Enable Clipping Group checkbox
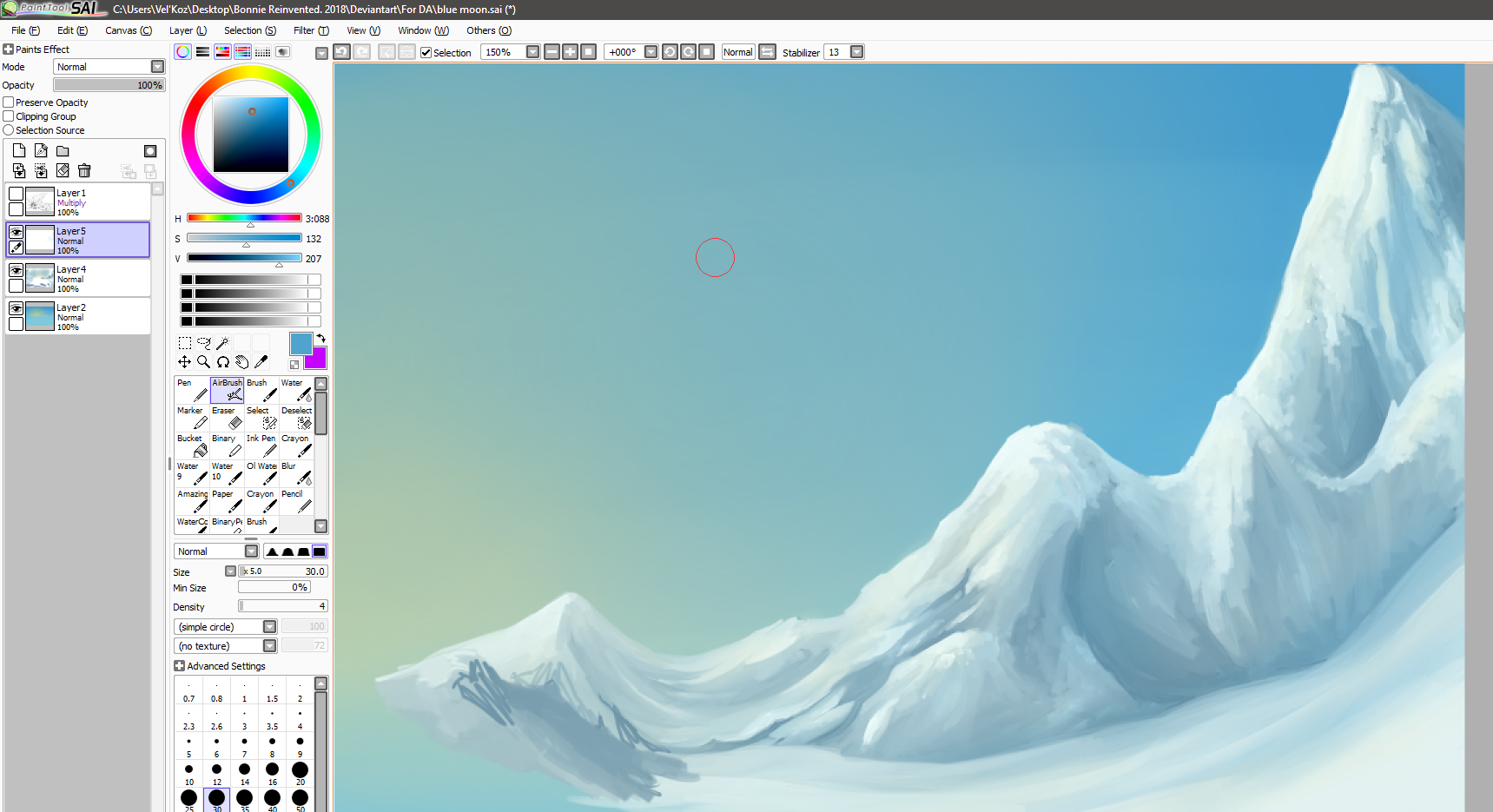 click(x=8, y=116)
